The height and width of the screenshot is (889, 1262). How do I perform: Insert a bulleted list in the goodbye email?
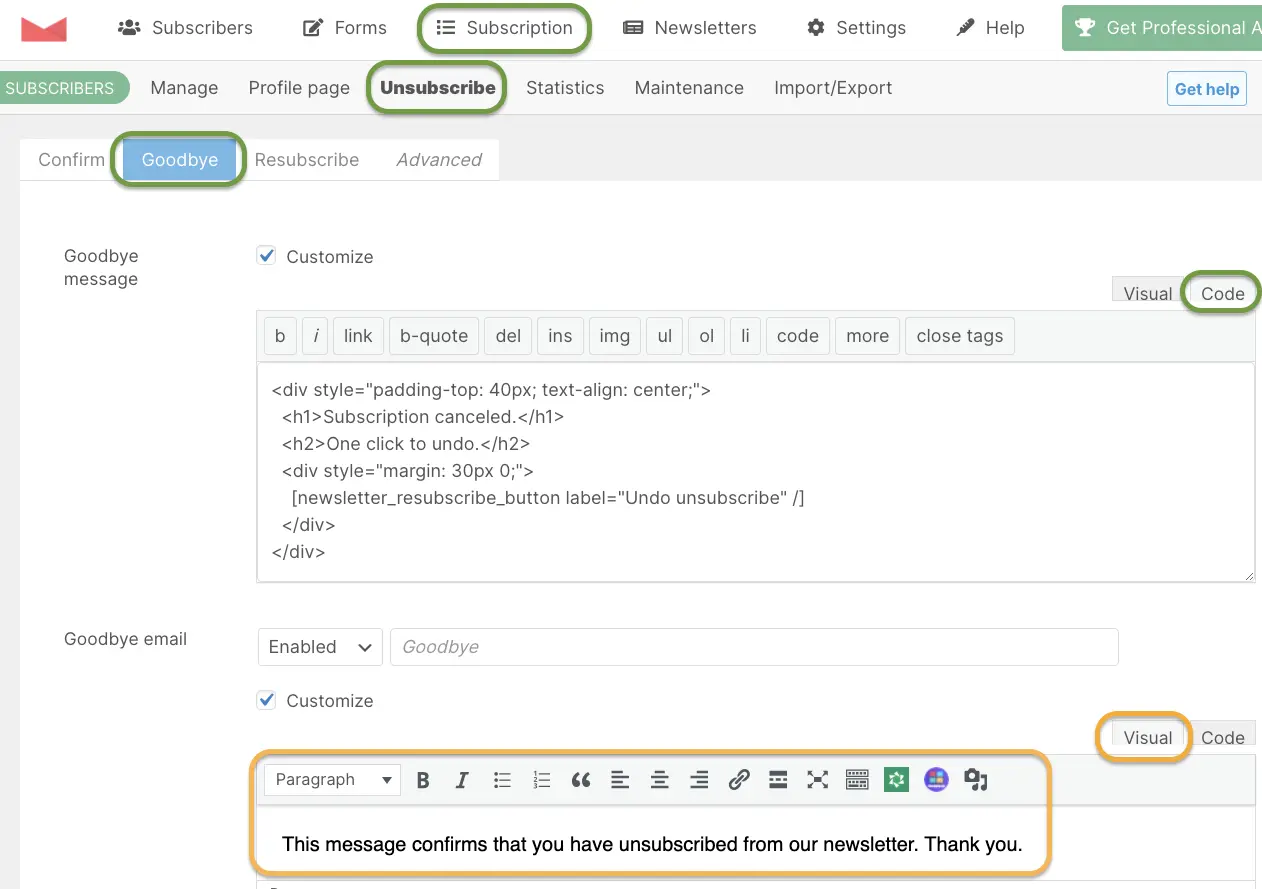coord(502,779)
